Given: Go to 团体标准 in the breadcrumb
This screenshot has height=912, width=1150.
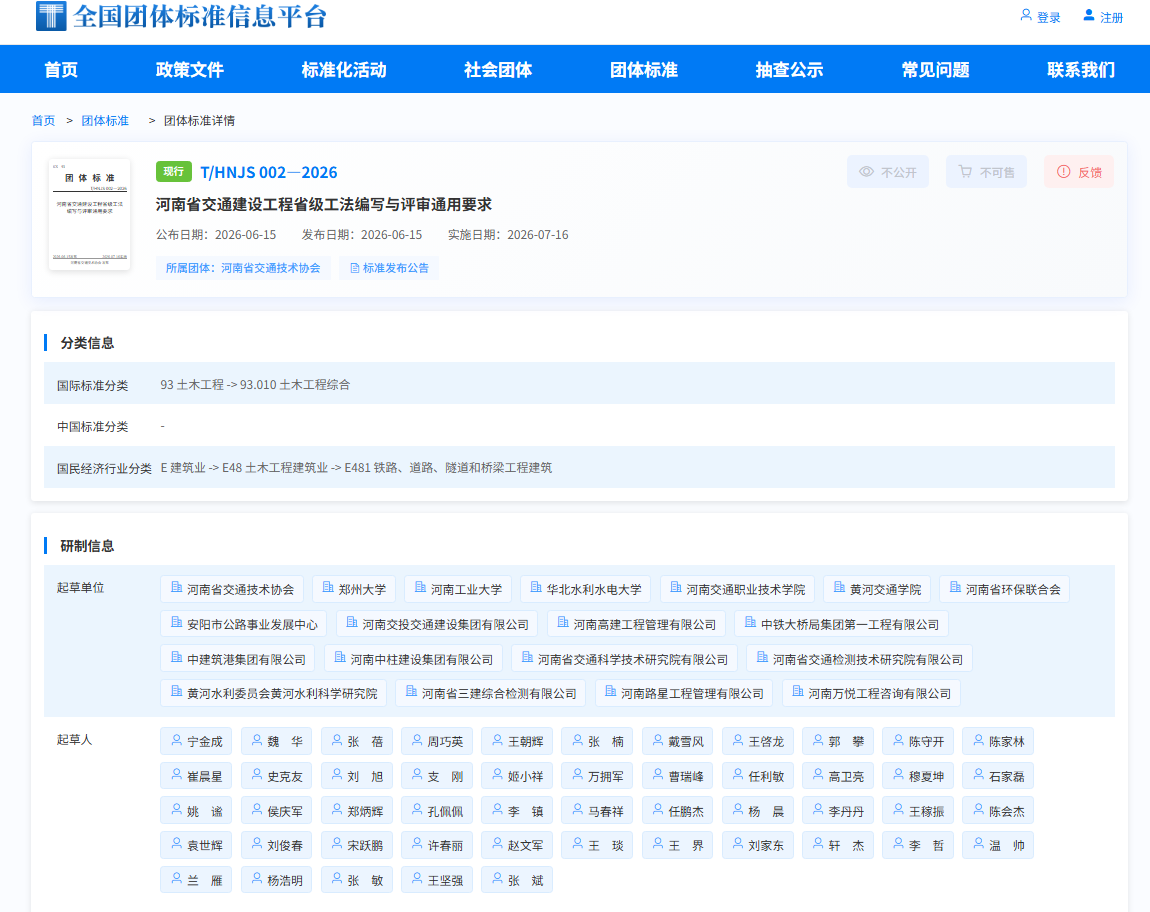Looking at the screenshot, I should (105, 120).
